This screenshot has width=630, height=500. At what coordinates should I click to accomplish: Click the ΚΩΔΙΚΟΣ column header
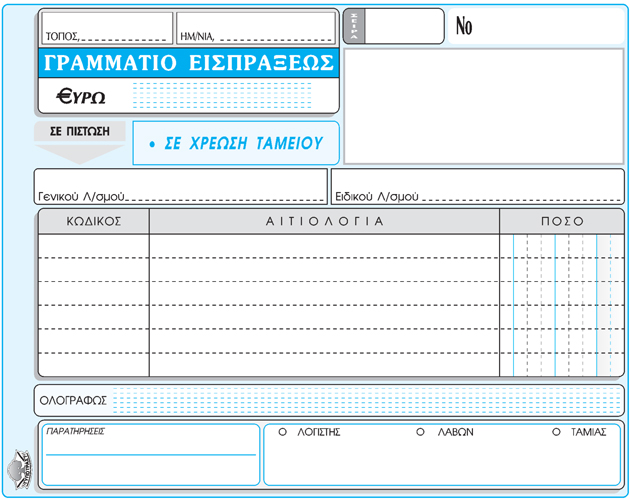click(x=94, y=221)
